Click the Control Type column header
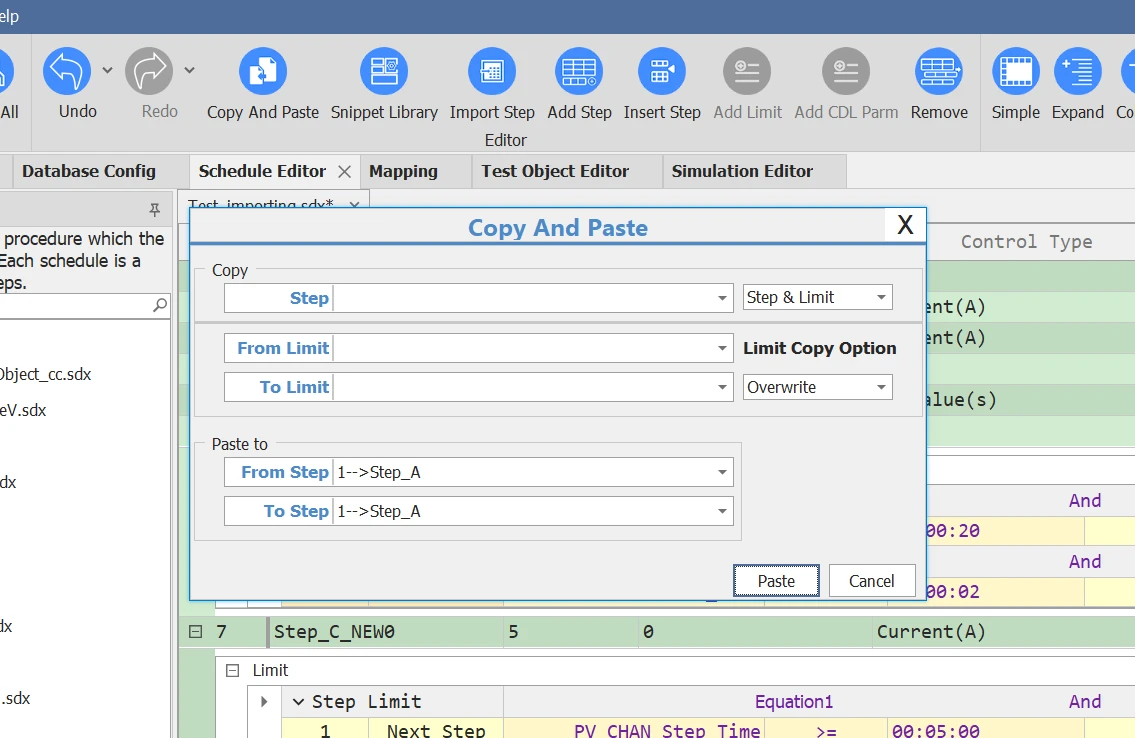The width and height of the screenshot is (1135, 738). pyautogui.click(x=1026, y=242)
